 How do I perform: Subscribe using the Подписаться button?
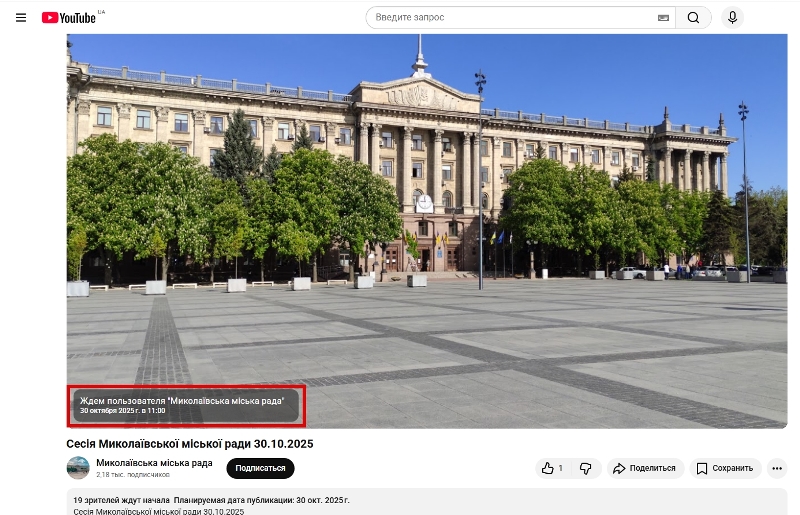[x=260, y=468]
